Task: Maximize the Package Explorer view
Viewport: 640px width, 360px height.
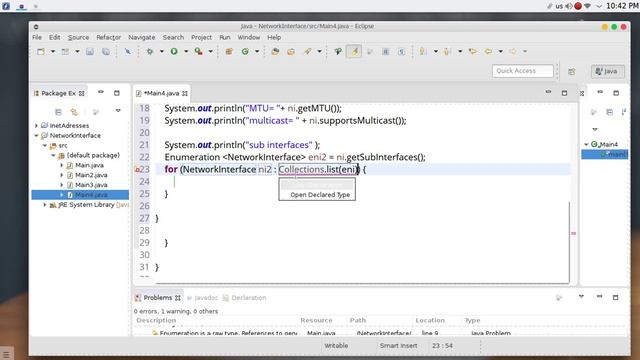Action: [x=117, y=93]
